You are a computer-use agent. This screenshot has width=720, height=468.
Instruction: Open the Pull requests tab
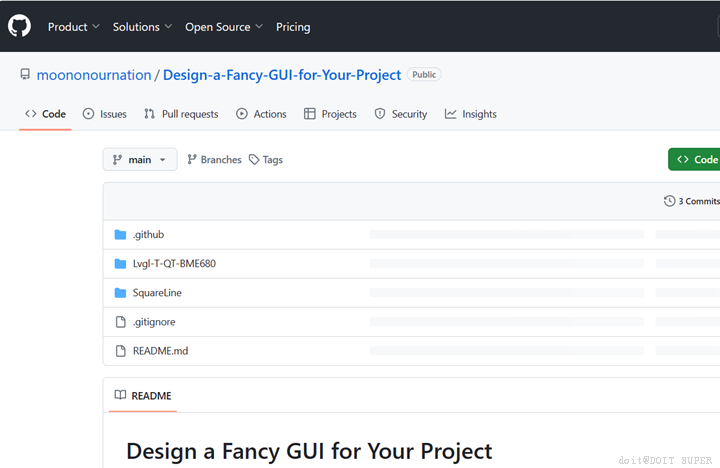(x=181, y=114)
